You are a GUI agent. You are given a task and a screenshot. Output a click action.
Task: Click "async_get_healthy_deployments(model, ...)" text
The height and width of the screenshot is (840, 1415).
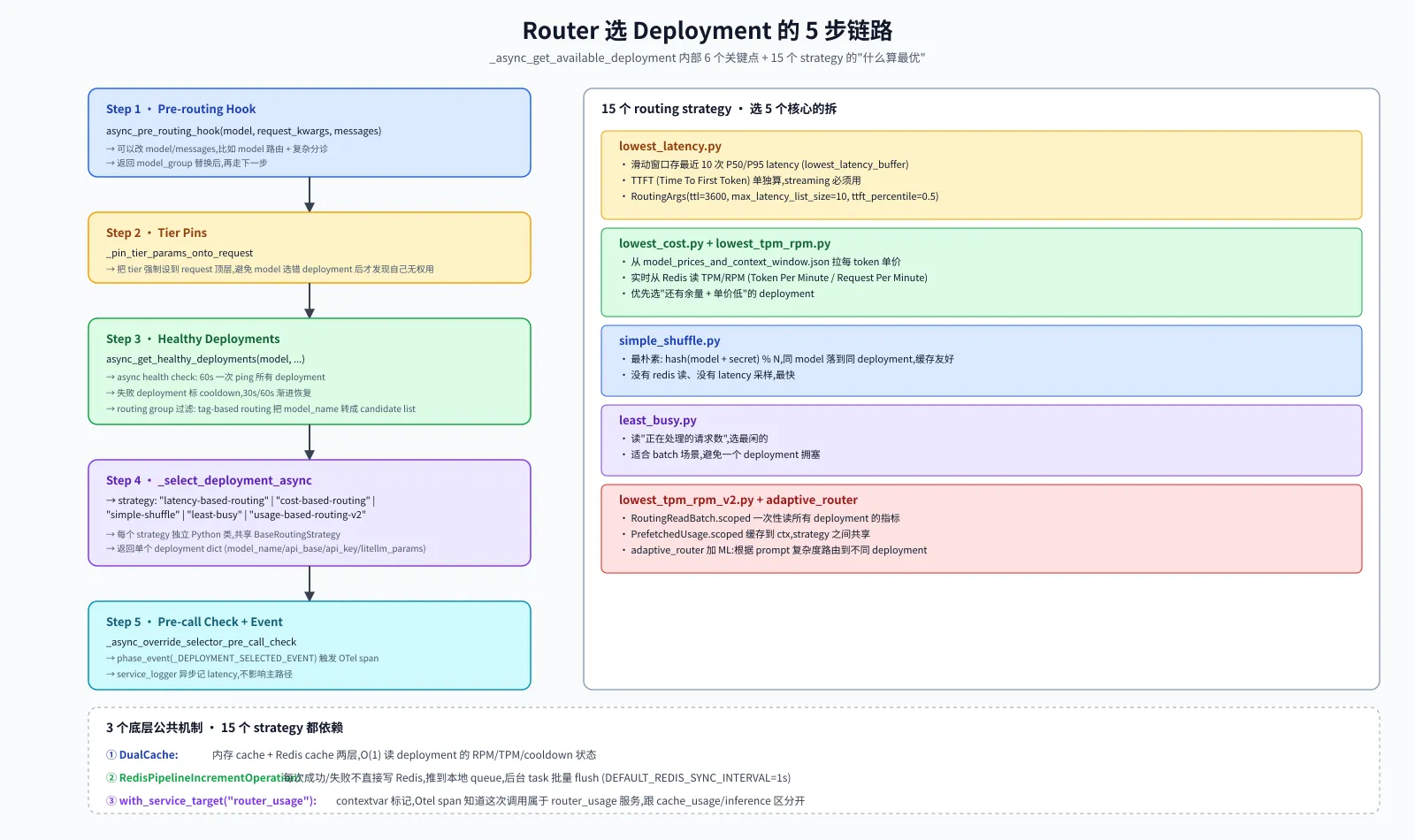[205, 359]
